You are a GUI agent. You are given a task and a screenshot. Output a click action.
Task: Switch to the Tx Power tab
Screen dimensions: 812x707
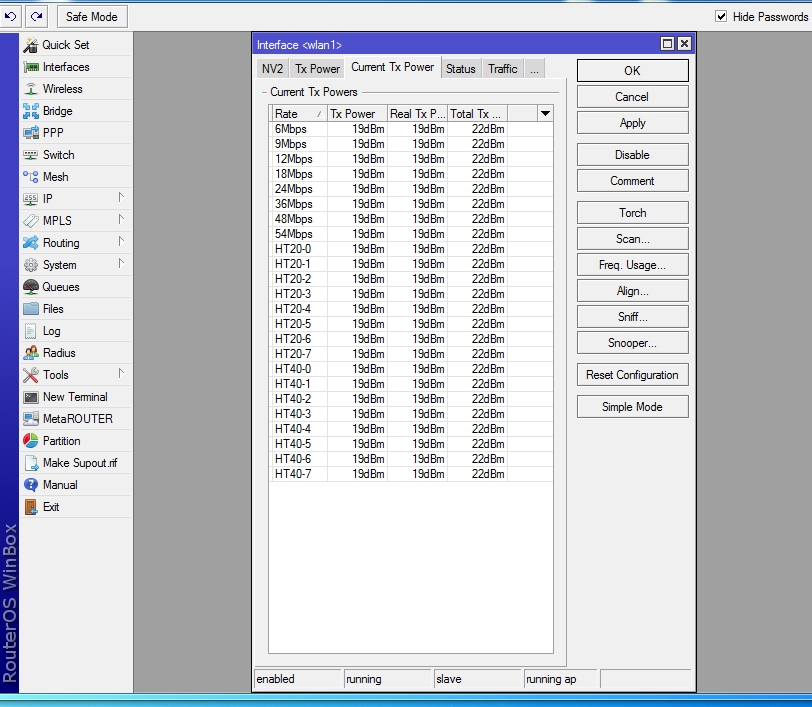(317, 69)
